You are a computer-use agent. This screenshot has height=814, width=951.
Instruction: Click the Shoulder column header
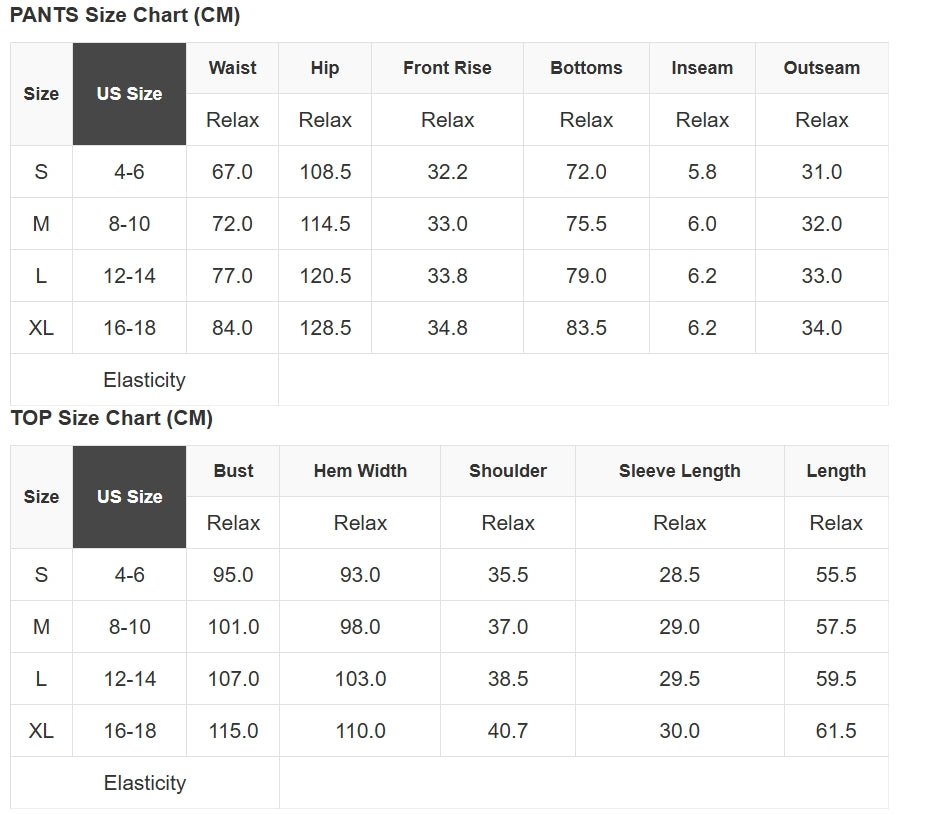[508, 471]
